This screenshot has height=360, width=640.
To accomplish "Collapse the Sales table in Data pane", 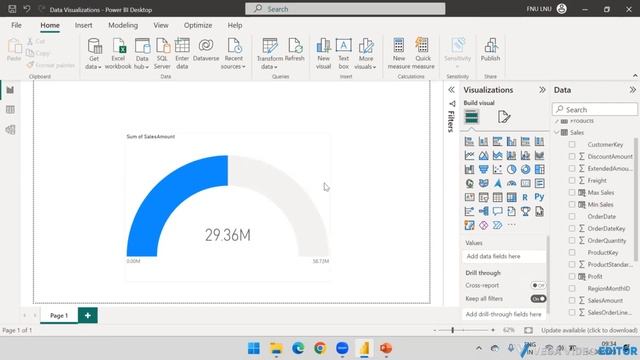I will [x=556, y=133].
